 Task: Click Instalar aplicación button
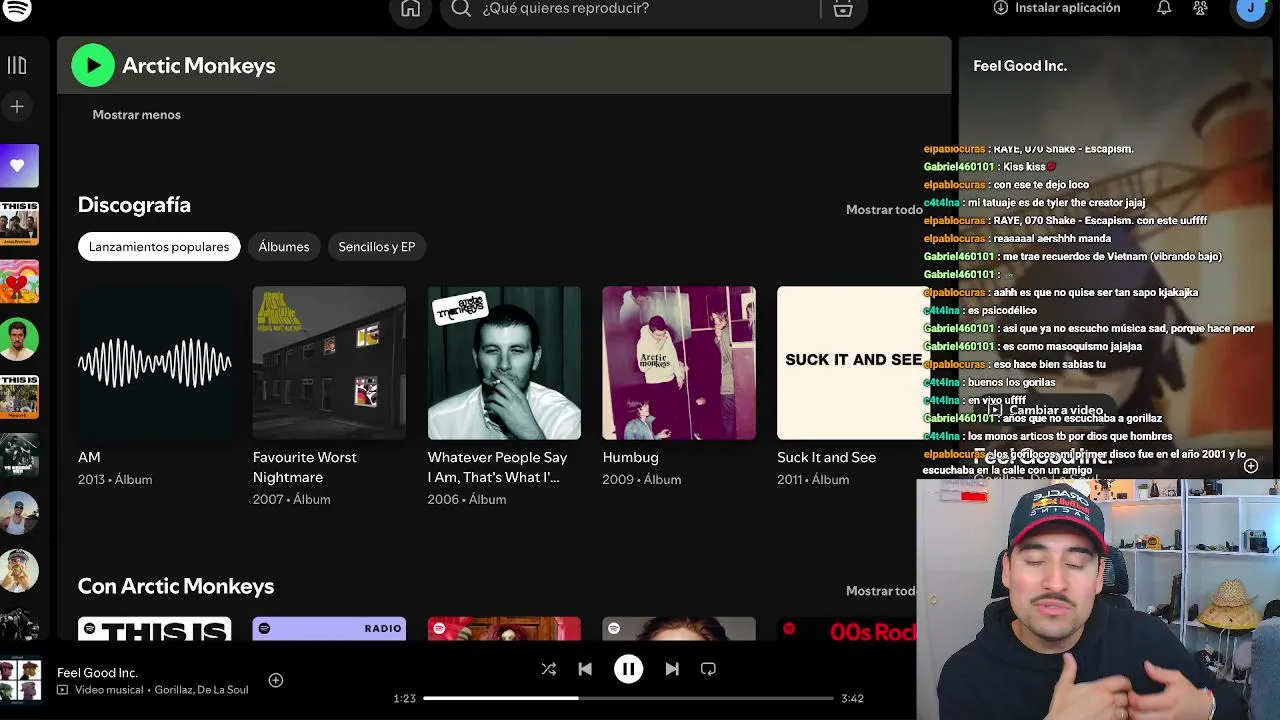tap(1057, 8)
